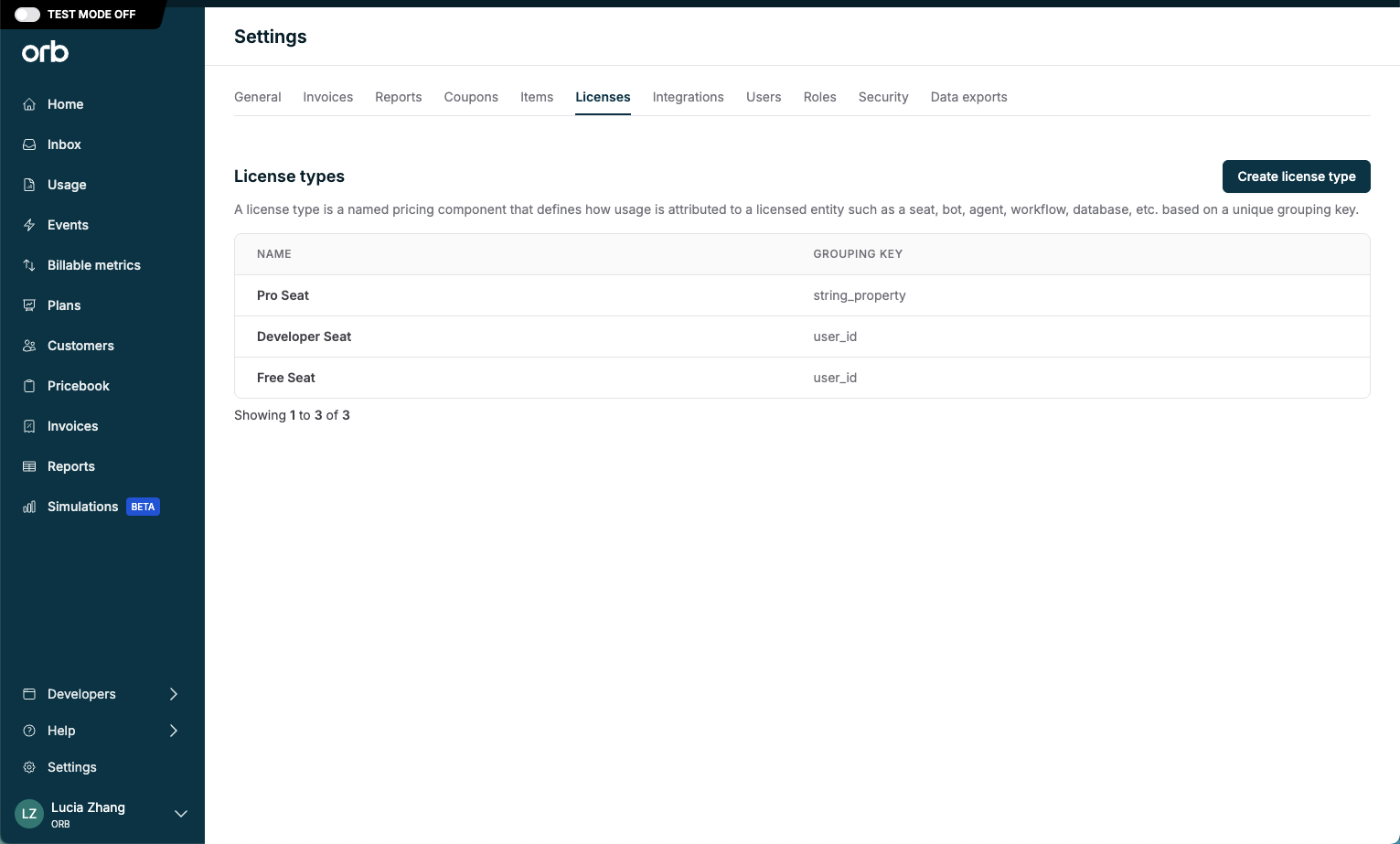1400x844 pixels.
Task: Open the Pro Seat license row
Action: 802,295
